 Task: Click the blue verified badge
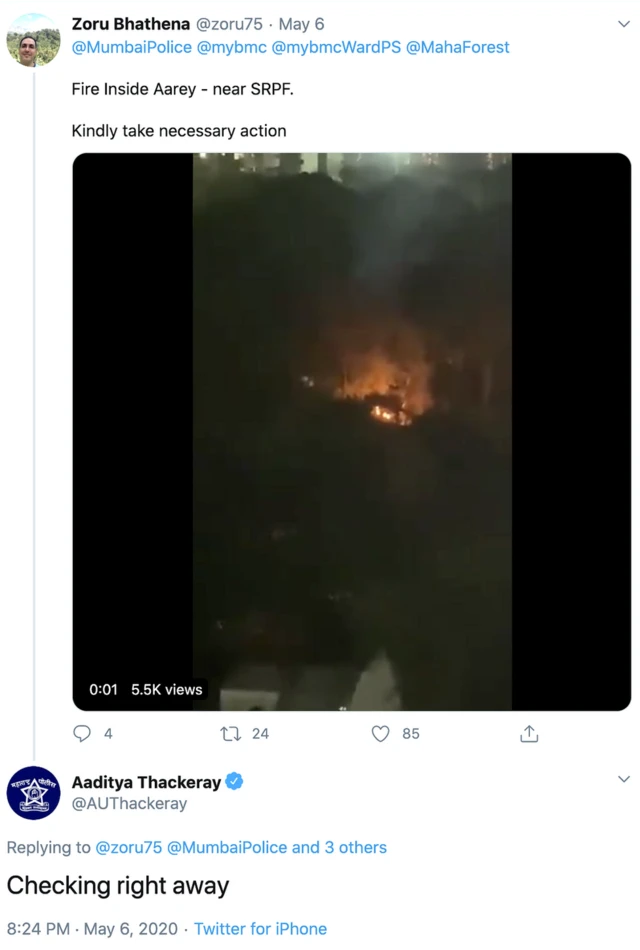[235, 782]
